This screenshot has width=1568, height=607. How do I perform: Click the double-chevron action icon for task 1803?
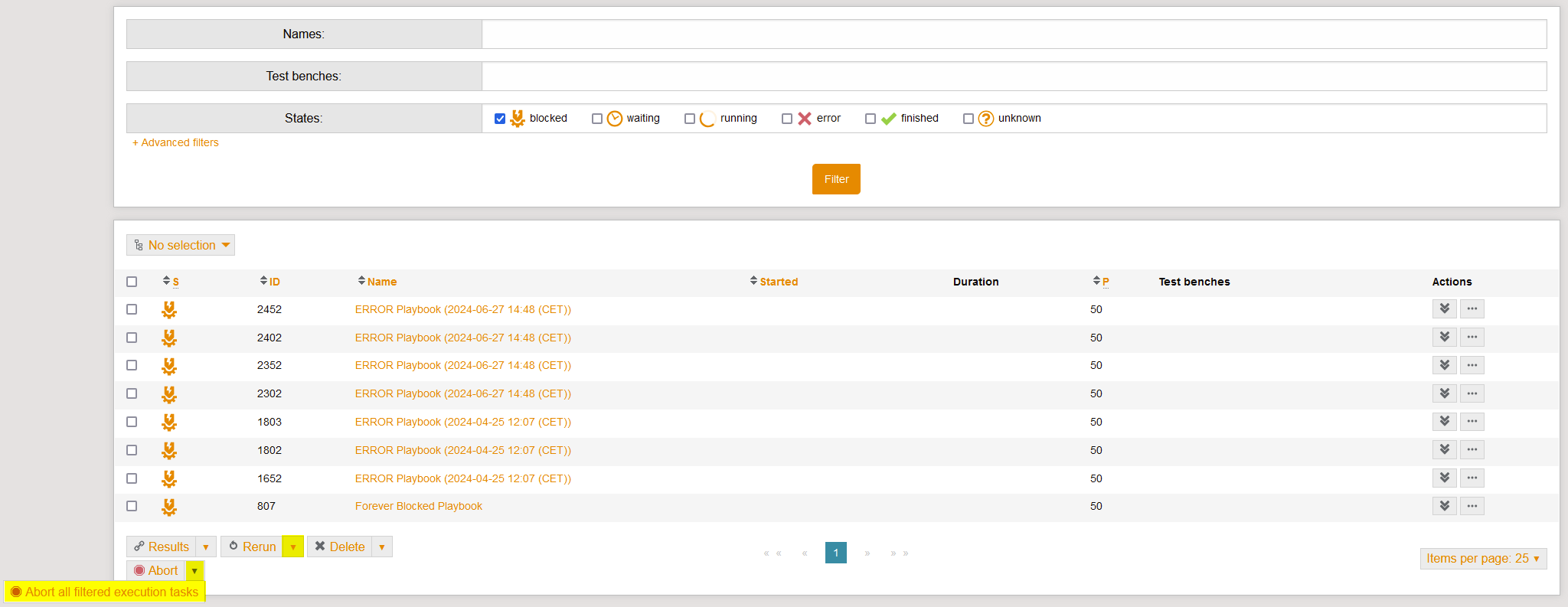pos(1444,422)
